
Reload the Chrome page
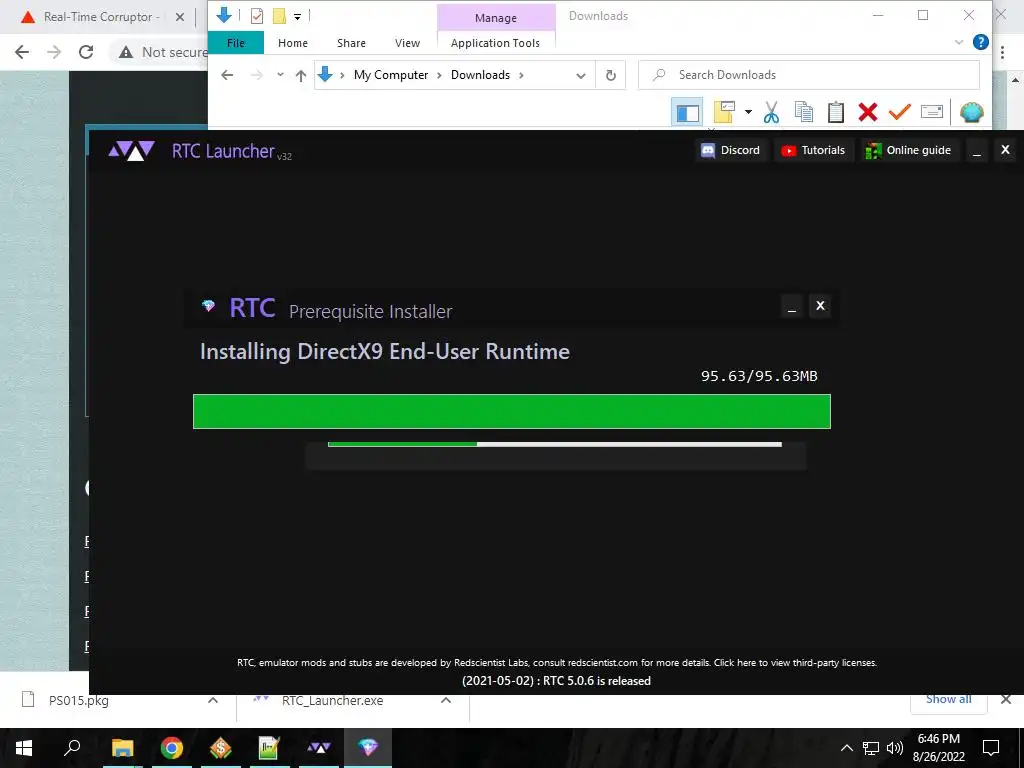pos(86,52)
